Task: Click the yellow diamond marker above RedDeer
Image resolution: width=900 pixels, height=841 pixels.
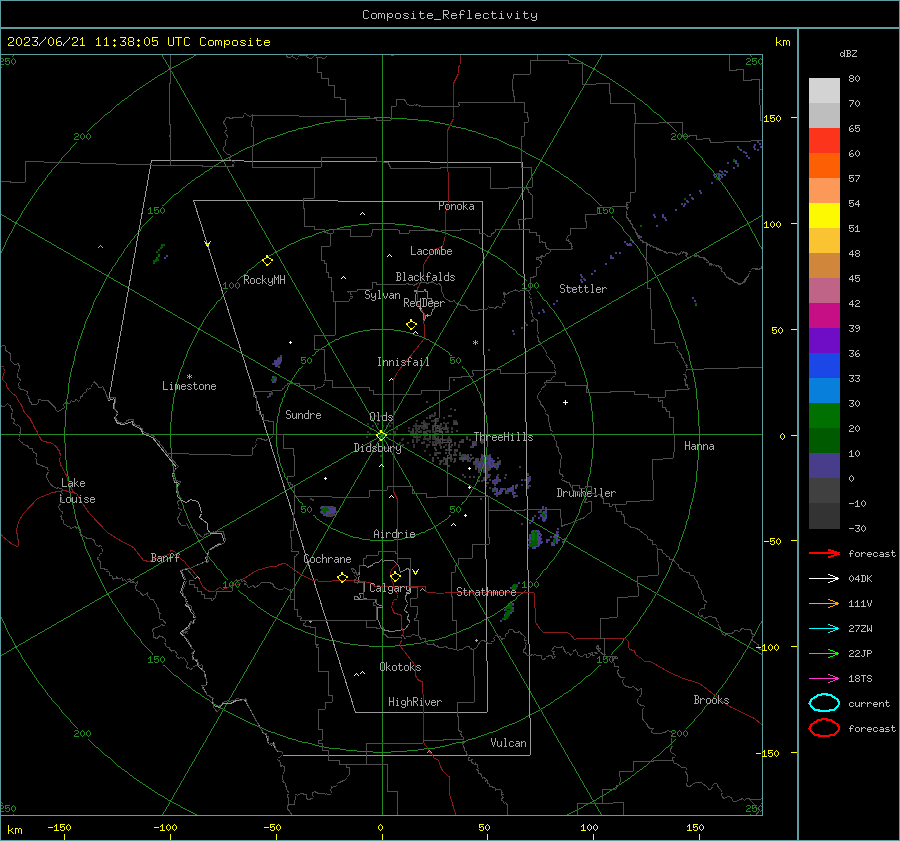Action: tap(411, 325)
